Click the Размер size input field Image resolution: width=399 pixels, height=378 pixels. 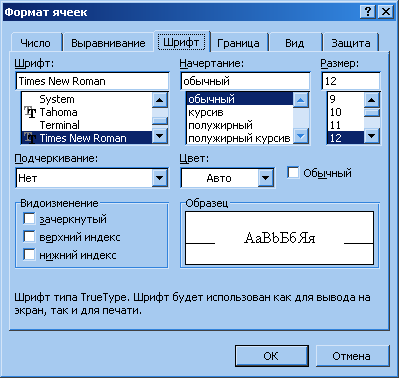pyautogui.click(x=351, y=81)
